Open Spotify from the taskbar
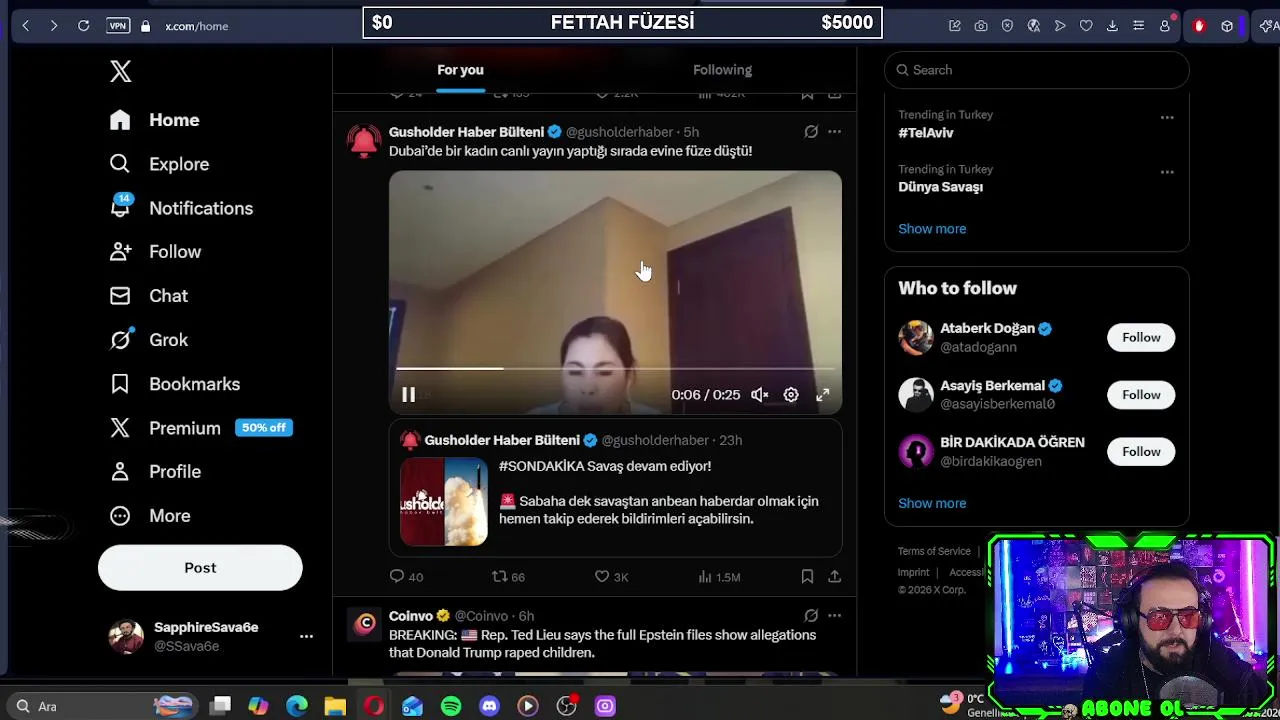This screenshot has width=1280, height=720. pyautogui.click(x=451, y=706)
